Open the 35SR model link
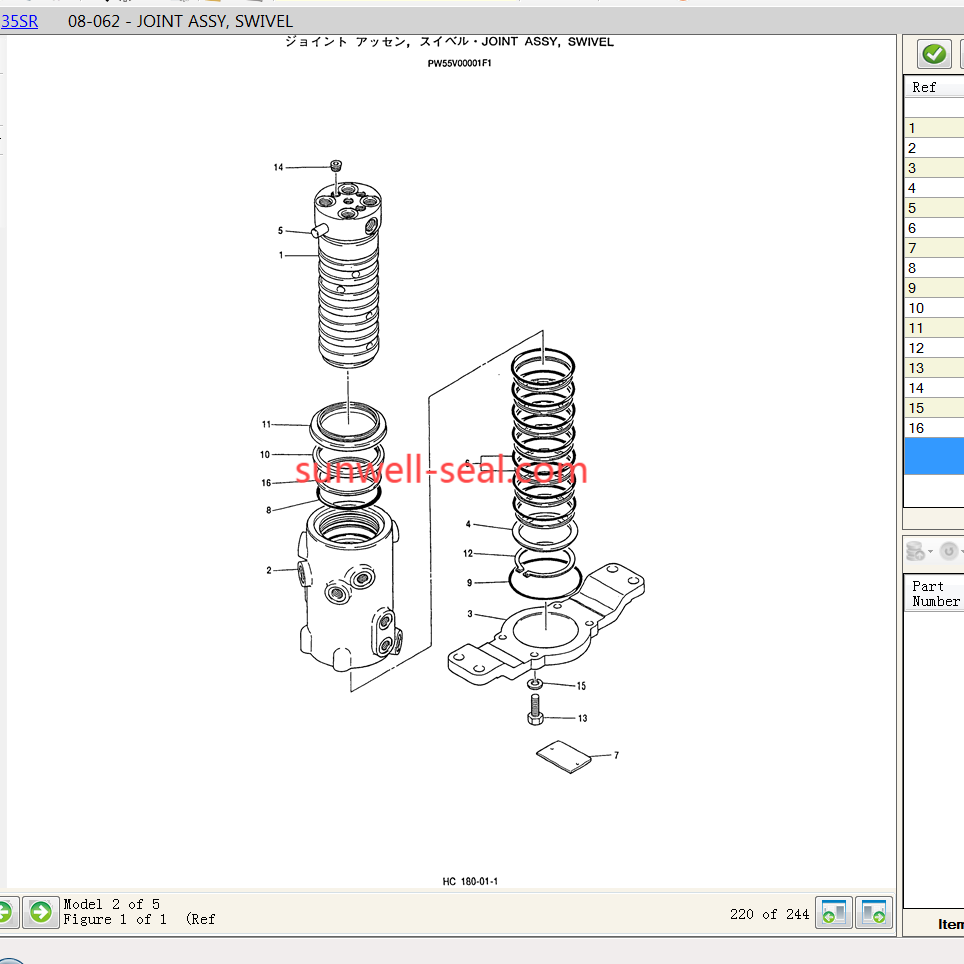Screen dimensions: 964x964 [x=19, y=21]
